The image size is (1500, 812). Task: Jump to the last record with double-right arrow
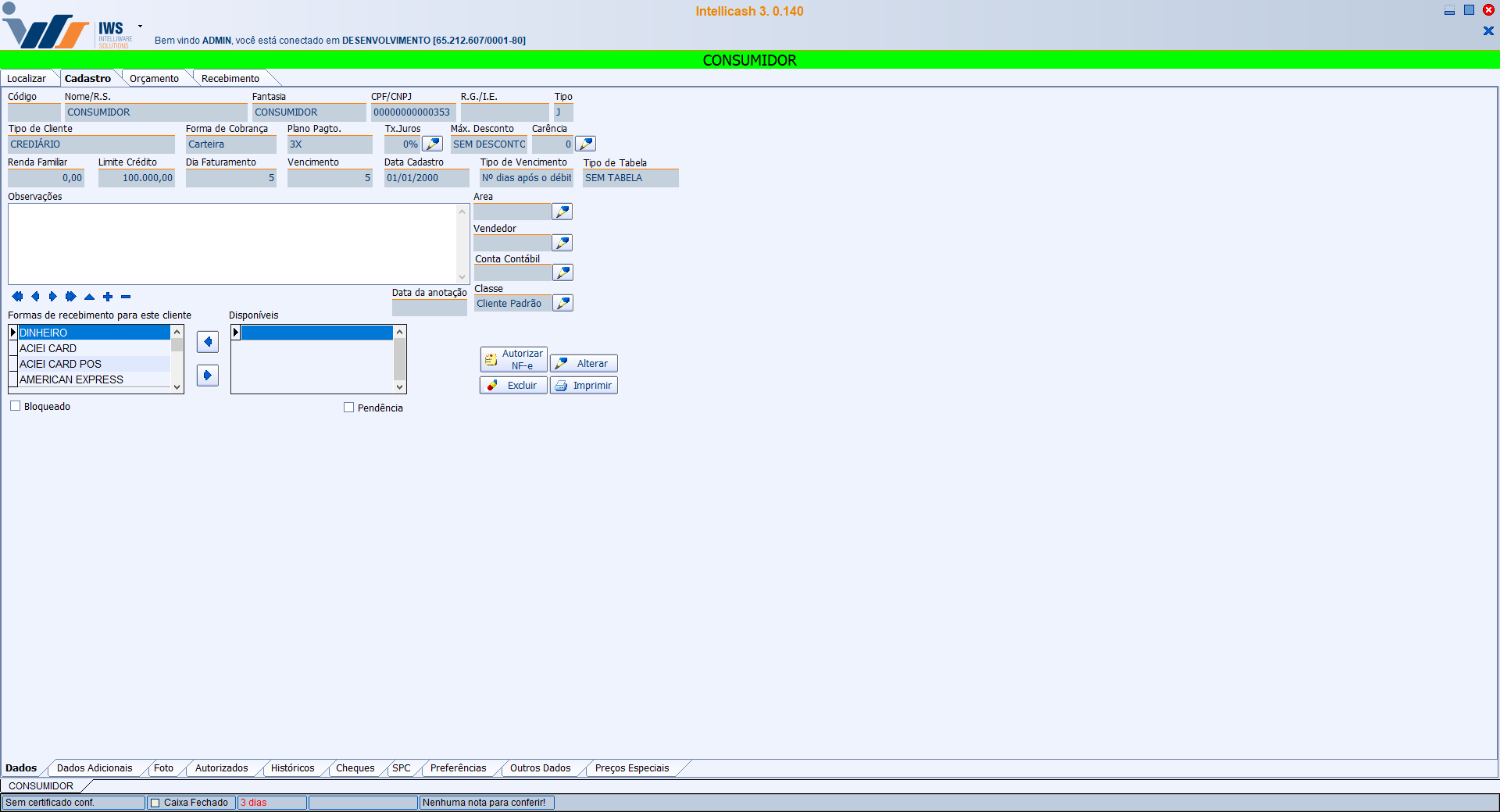(70, 297)
